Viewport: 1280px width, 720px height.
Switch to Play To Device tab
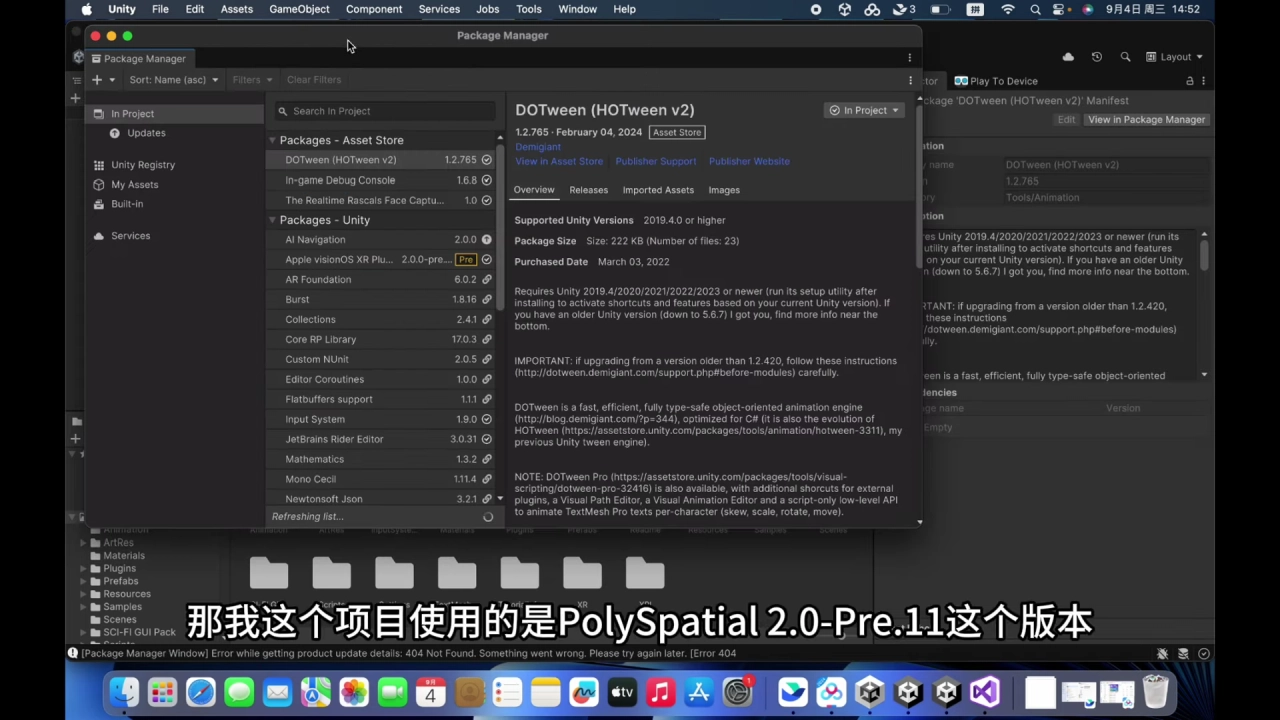tap(996, 81)
